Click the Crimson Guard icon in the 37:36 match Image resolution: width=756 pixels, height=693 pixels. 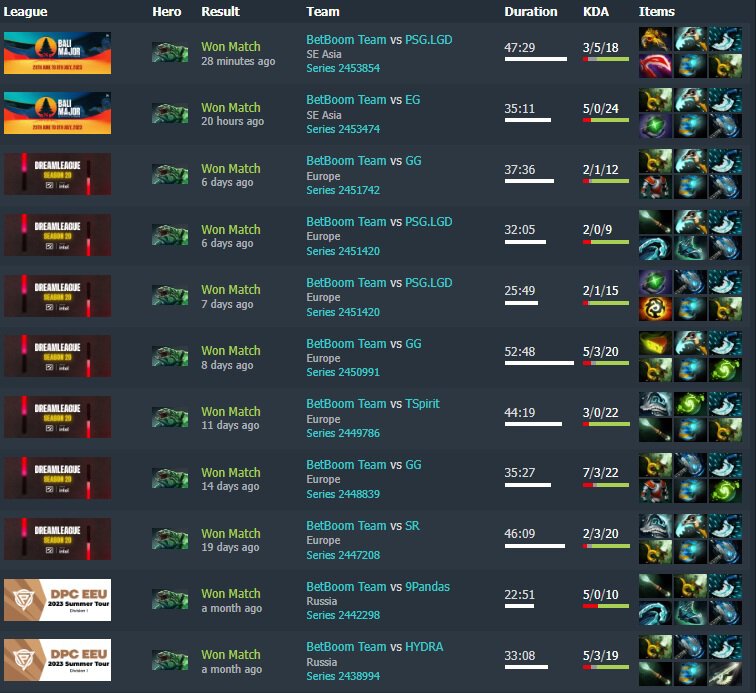coord(655,187)
